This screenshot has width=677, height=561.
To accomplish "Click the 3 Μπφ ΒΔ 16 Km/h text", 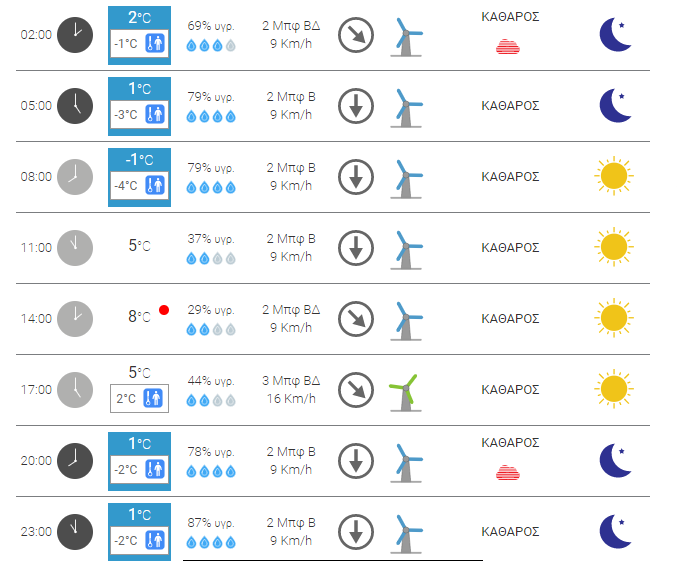I will coord(291,390).
